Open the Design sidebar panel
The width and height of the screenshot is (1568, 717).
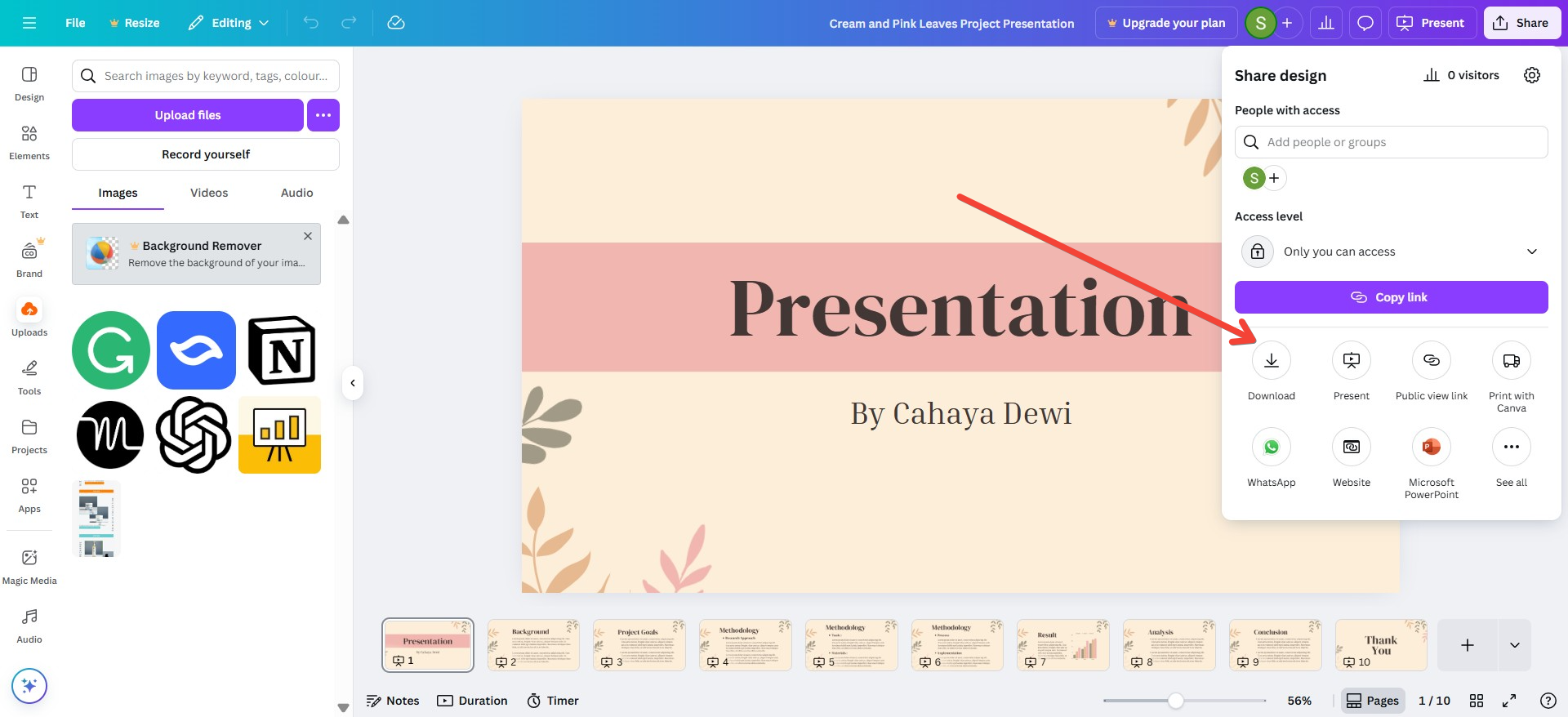(x=29, y=83)
